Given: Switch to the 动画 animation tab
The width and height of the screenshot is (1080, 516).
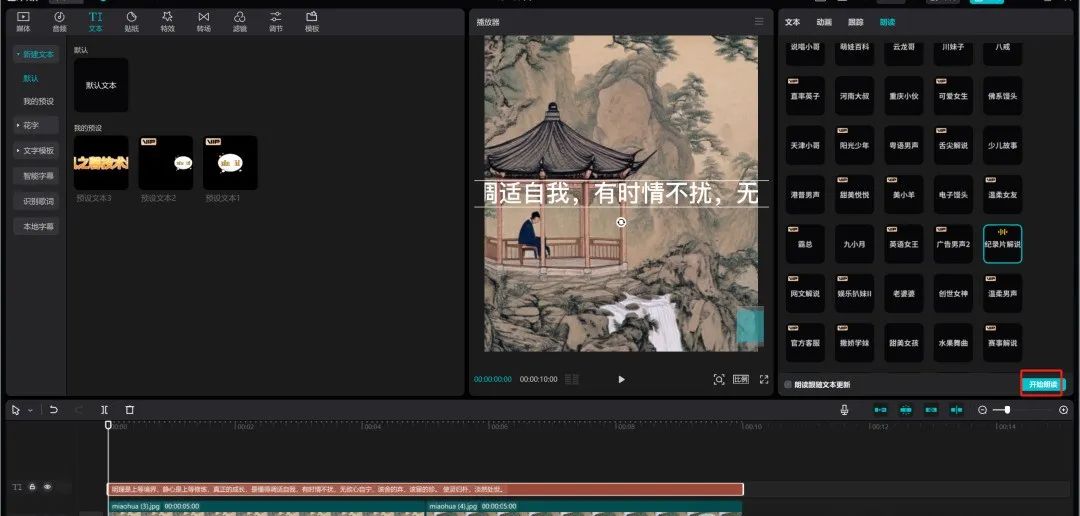Looking at the screenshot, I should pyautogui.click(x=824, y=22).
